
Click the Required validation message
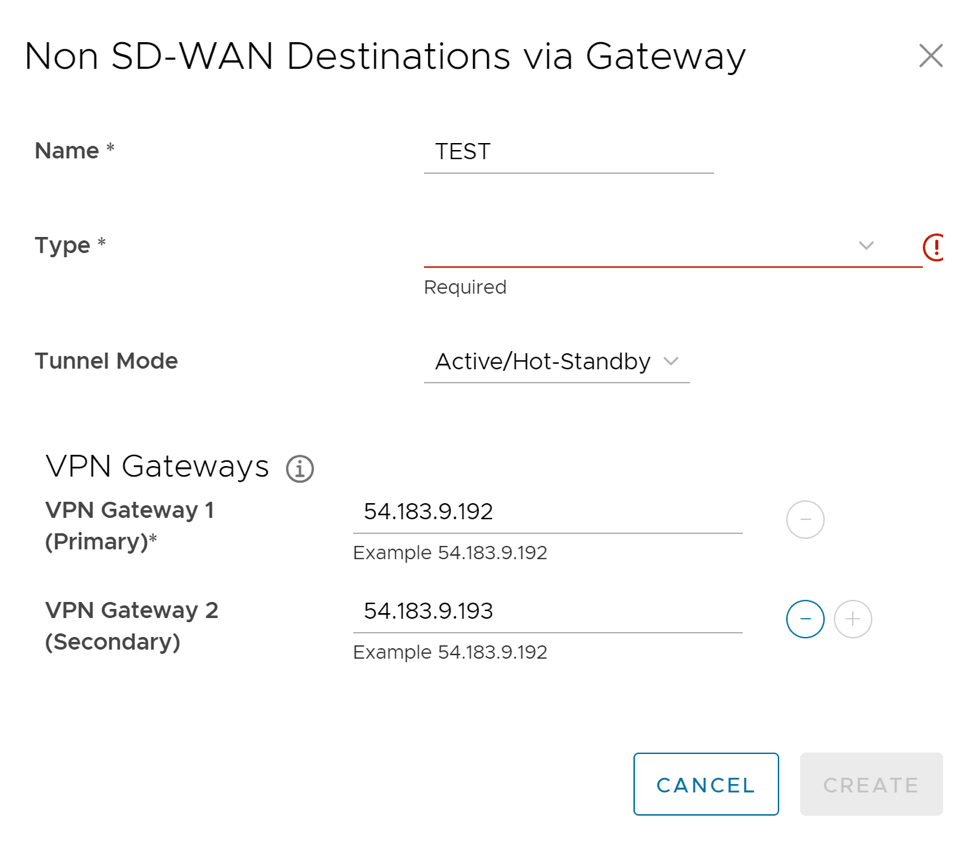pos(465,288)
